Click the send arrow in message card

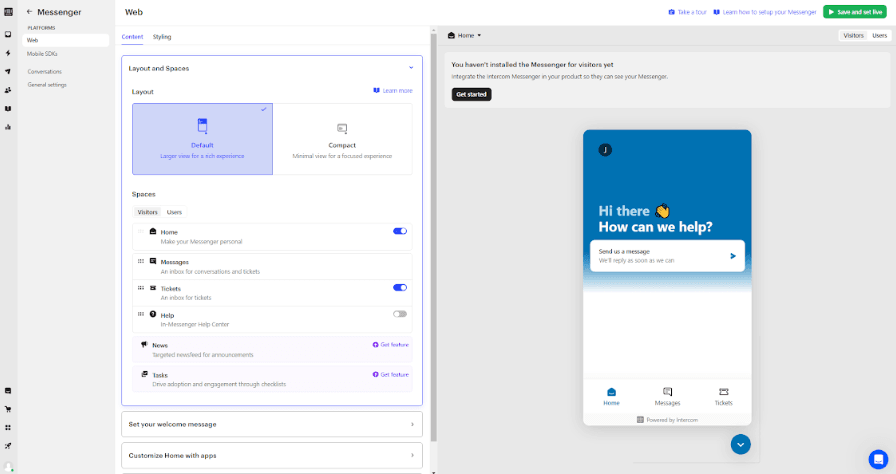coord(733,256)
